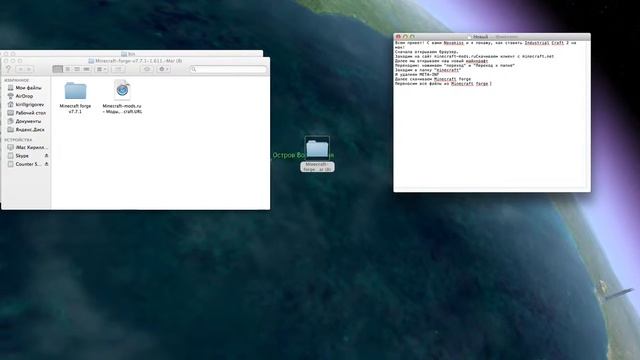Zoom the text editor window
This screenshot has height=360, width=640.
coord(412,37)
